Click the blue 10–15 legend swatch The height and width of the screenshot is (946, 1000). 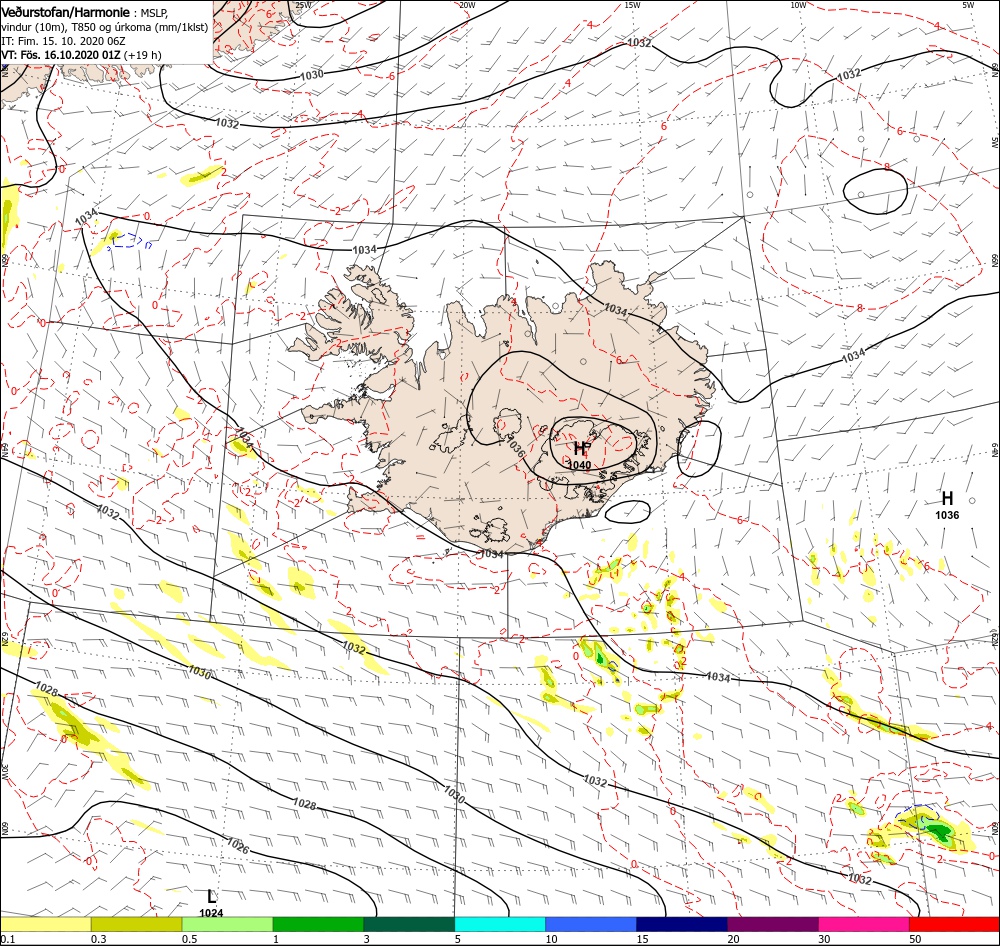point(591,924)
